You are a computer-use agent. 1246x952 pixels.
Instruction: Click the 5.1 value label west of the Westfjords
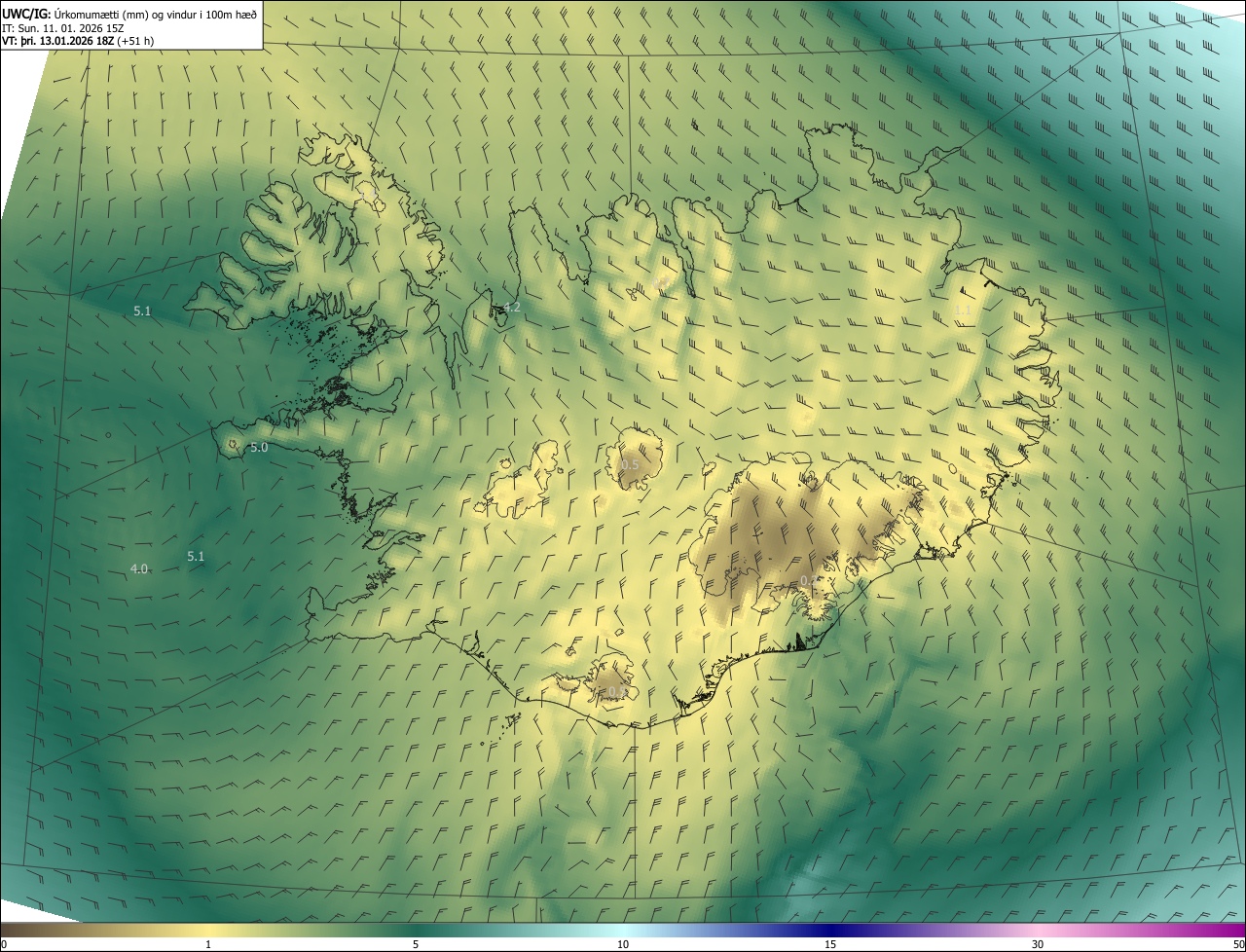coord(142,311)
